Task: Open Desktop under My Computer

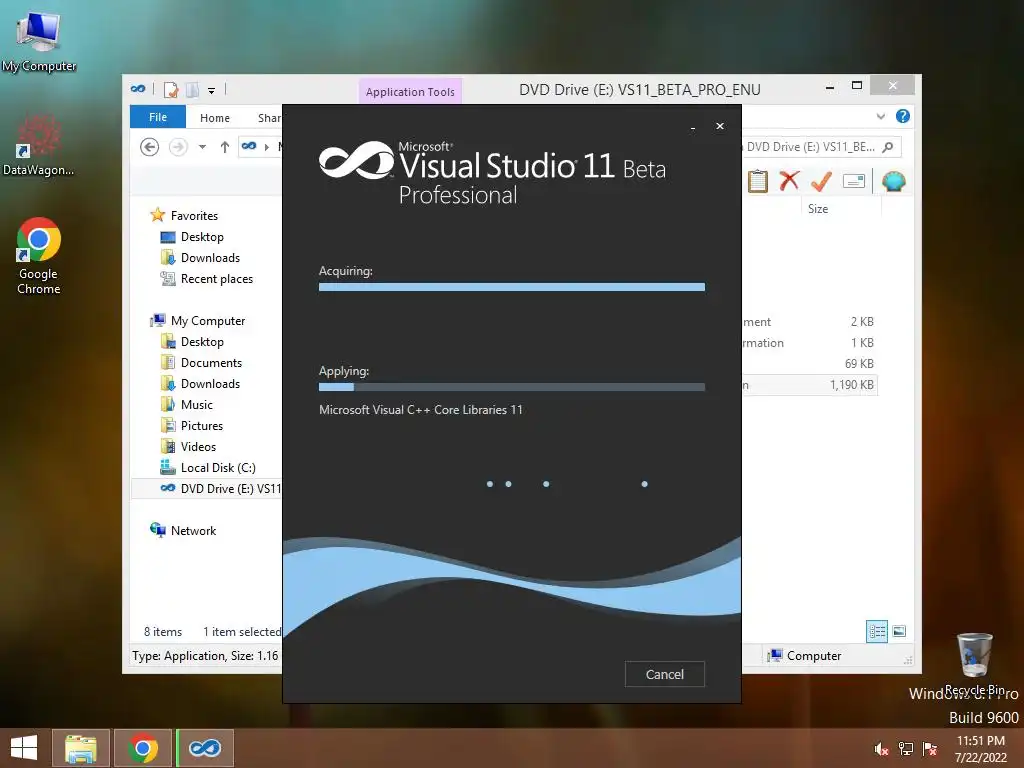Action: tap(202, 342)
